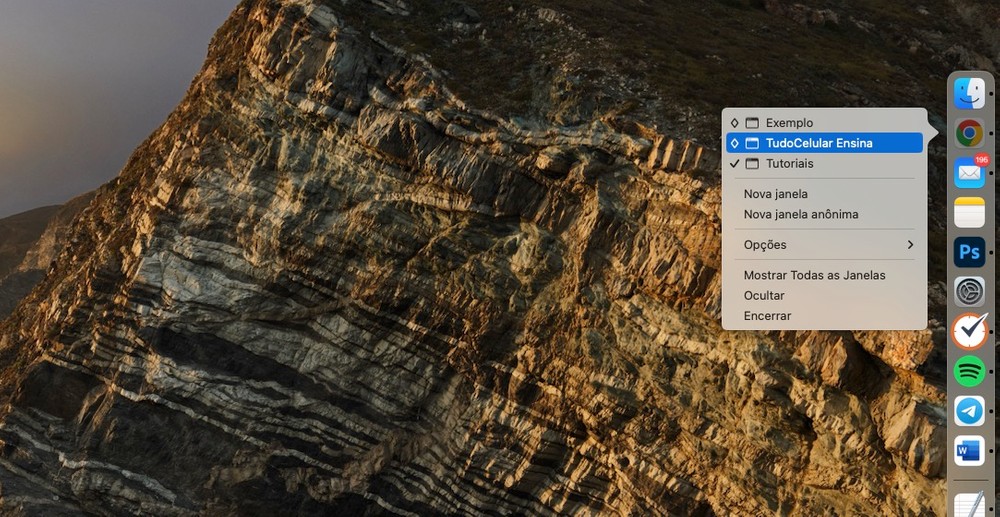Launch Spotify from the dock

coord(969,371)
